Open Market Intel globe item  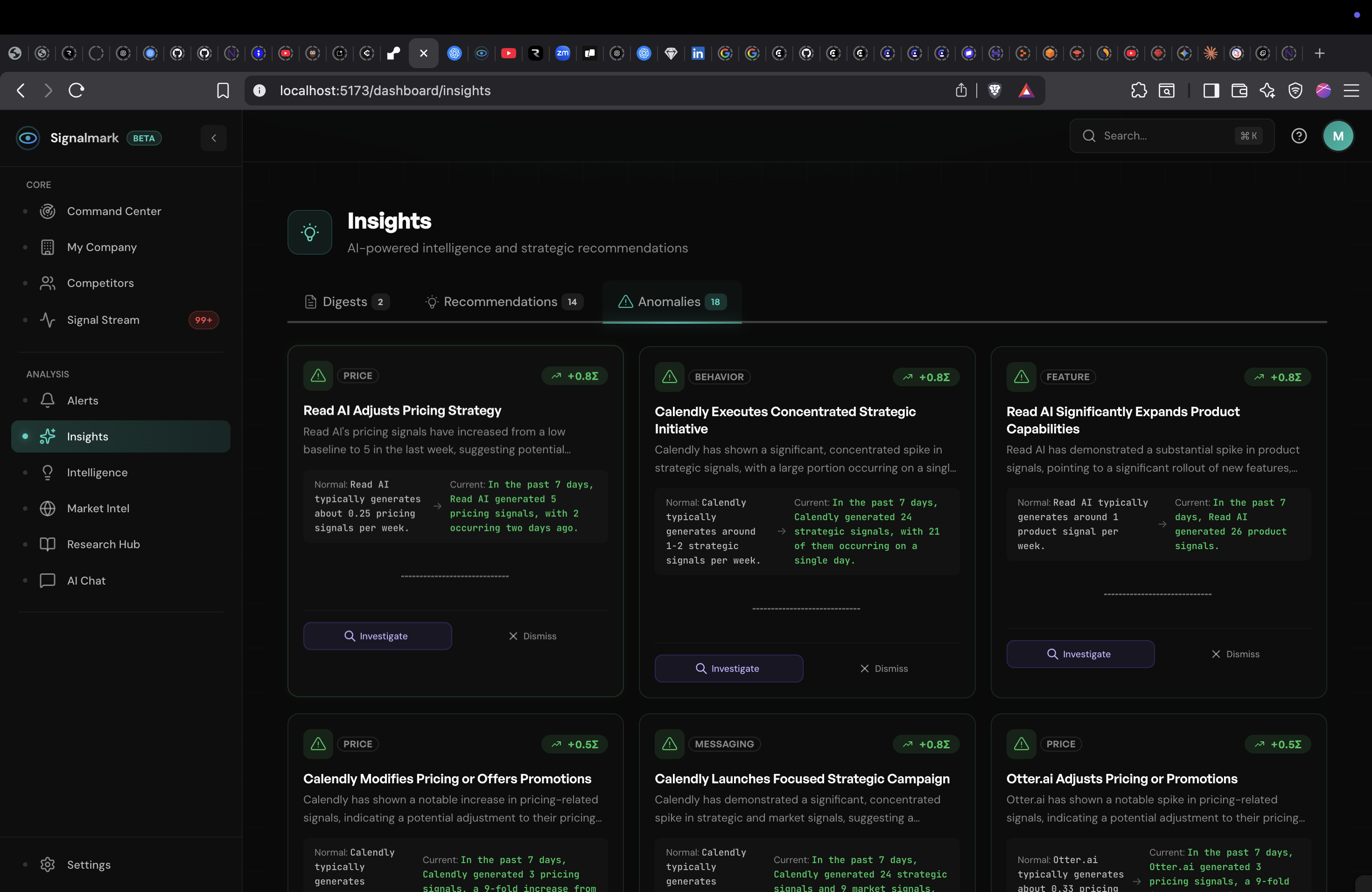(98, 508)
